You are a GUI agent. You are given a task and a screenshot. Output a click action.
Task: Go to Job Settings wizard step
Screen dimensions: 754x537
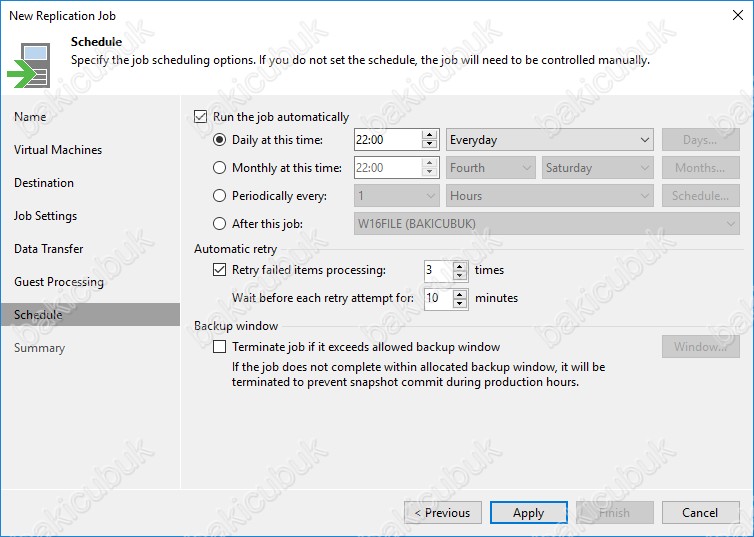[x=45, y=216]
